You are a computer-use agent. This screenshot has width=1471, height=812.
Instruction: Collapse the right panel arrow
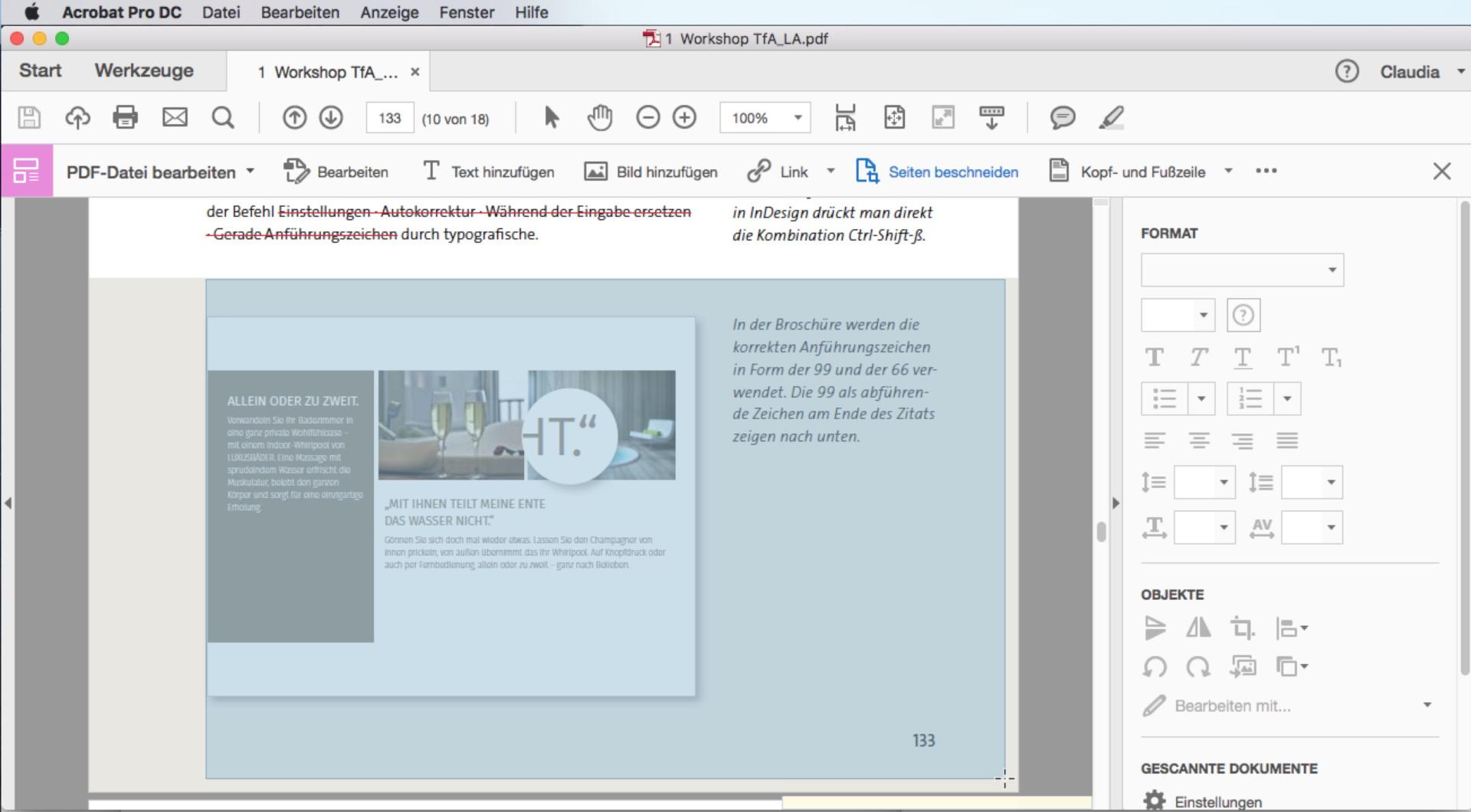(x=1116, y=503)
